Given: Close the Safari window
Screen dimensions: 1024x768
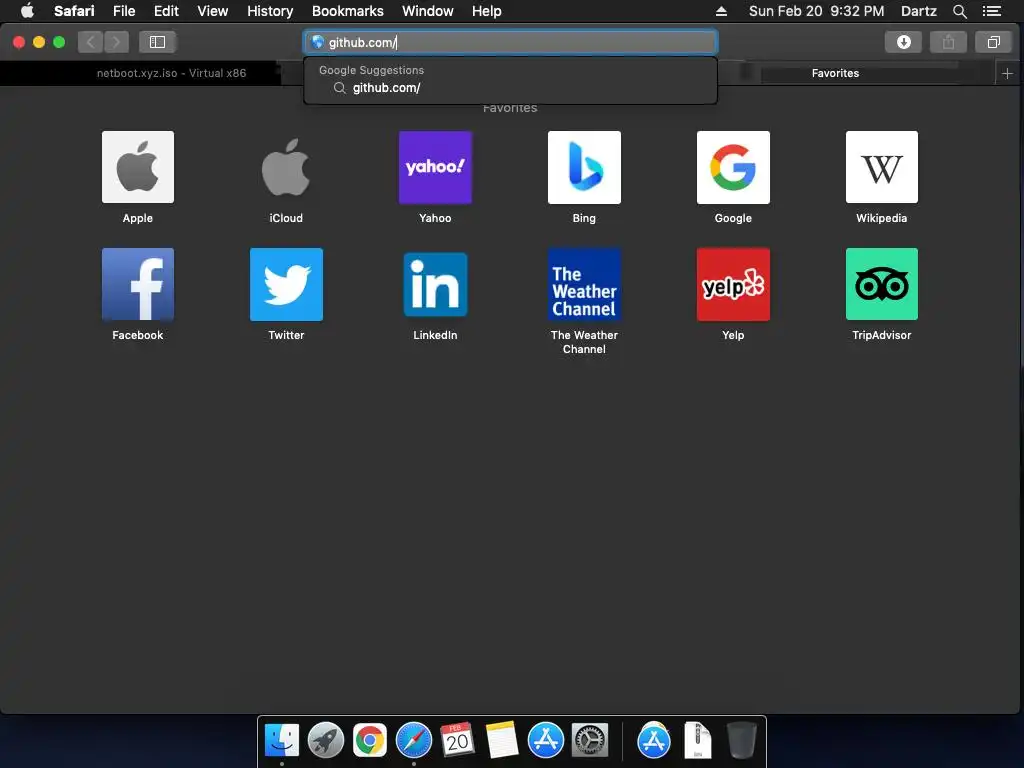Looking at the screenshot, I should (x=19, y=42).
